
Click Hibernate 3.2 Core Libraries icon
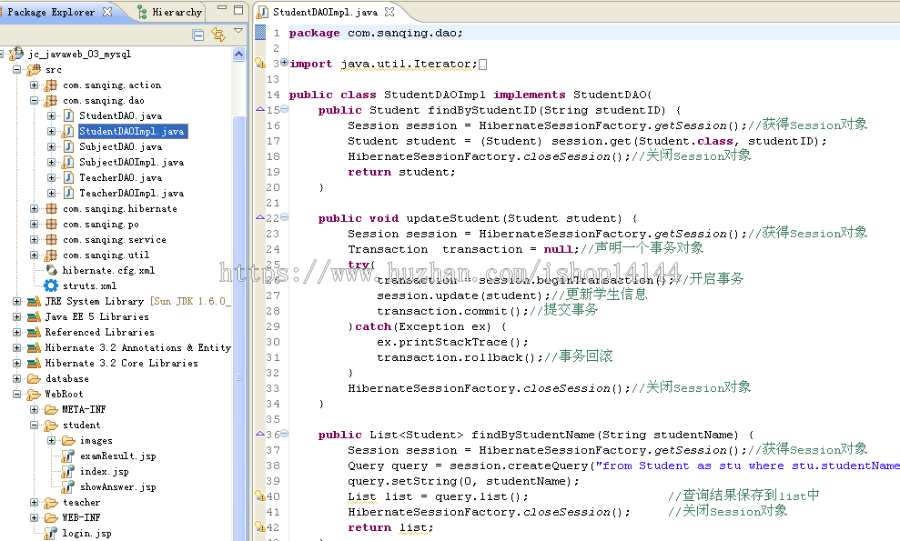pyautogui.click(x=34, y=363)
